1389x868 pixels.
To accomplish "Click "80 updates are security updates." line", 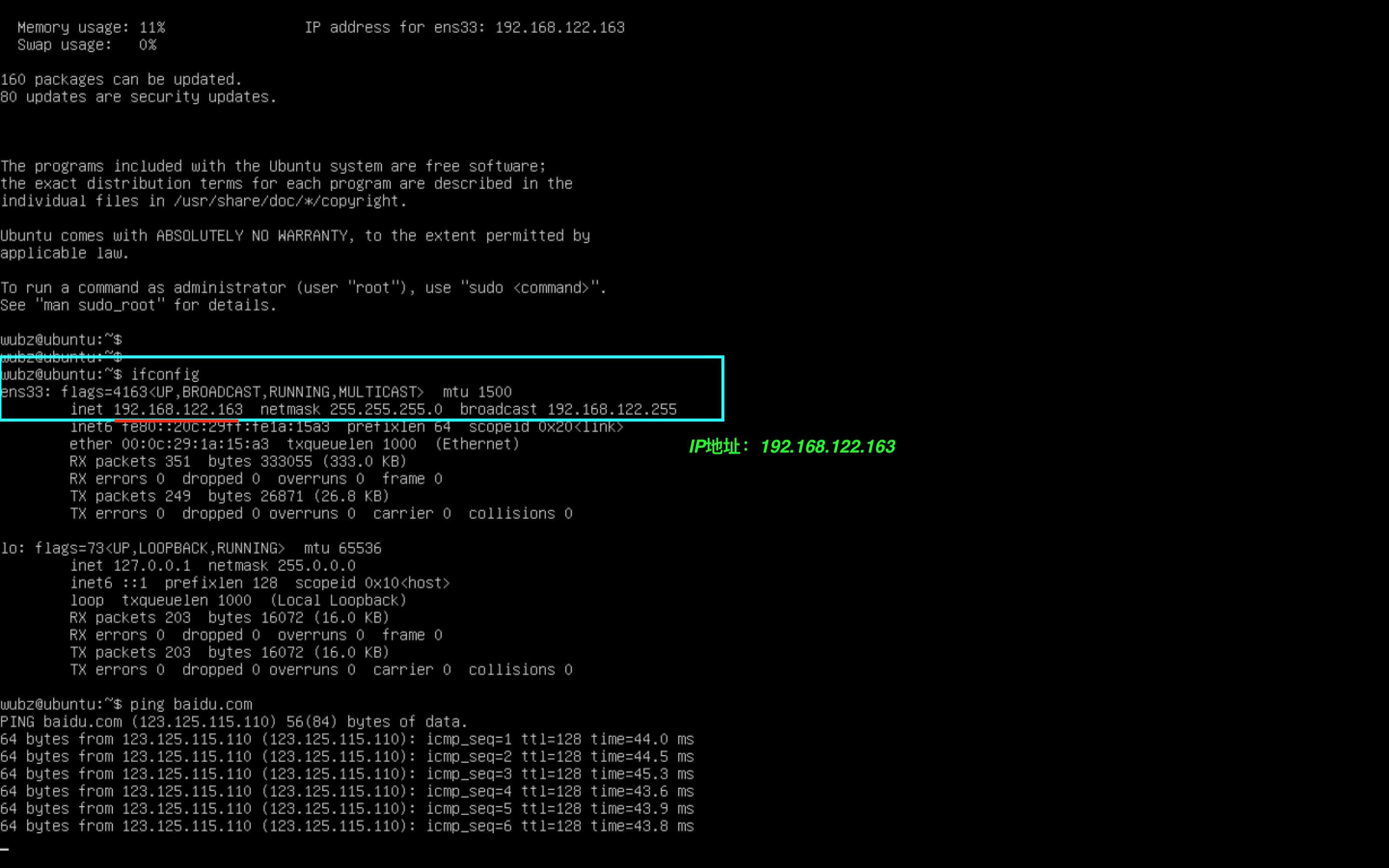I will click(138, 97).
